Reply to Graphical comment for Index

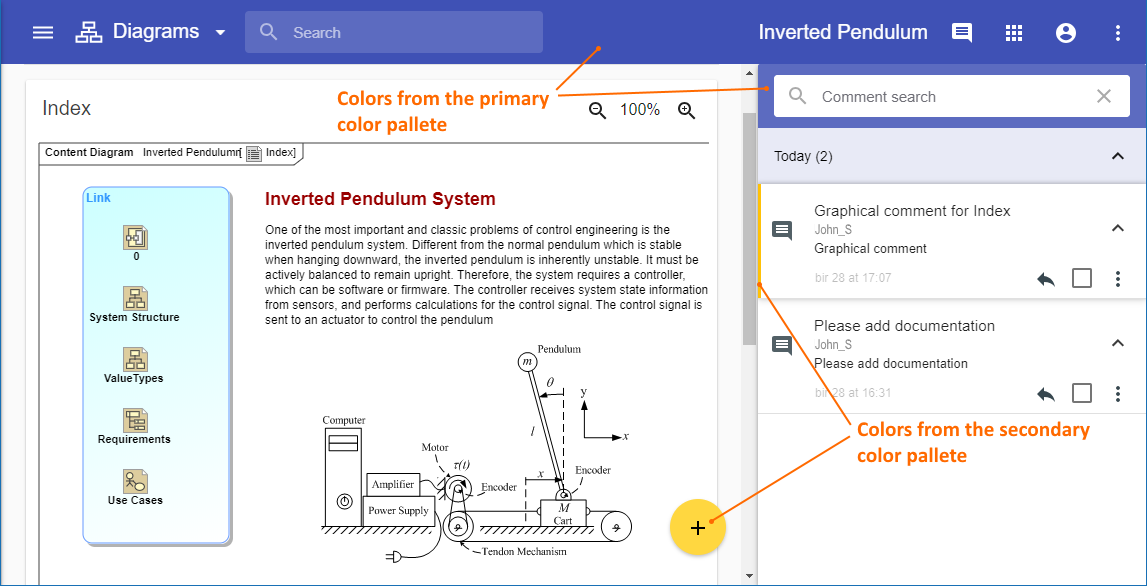[1046, 279]
